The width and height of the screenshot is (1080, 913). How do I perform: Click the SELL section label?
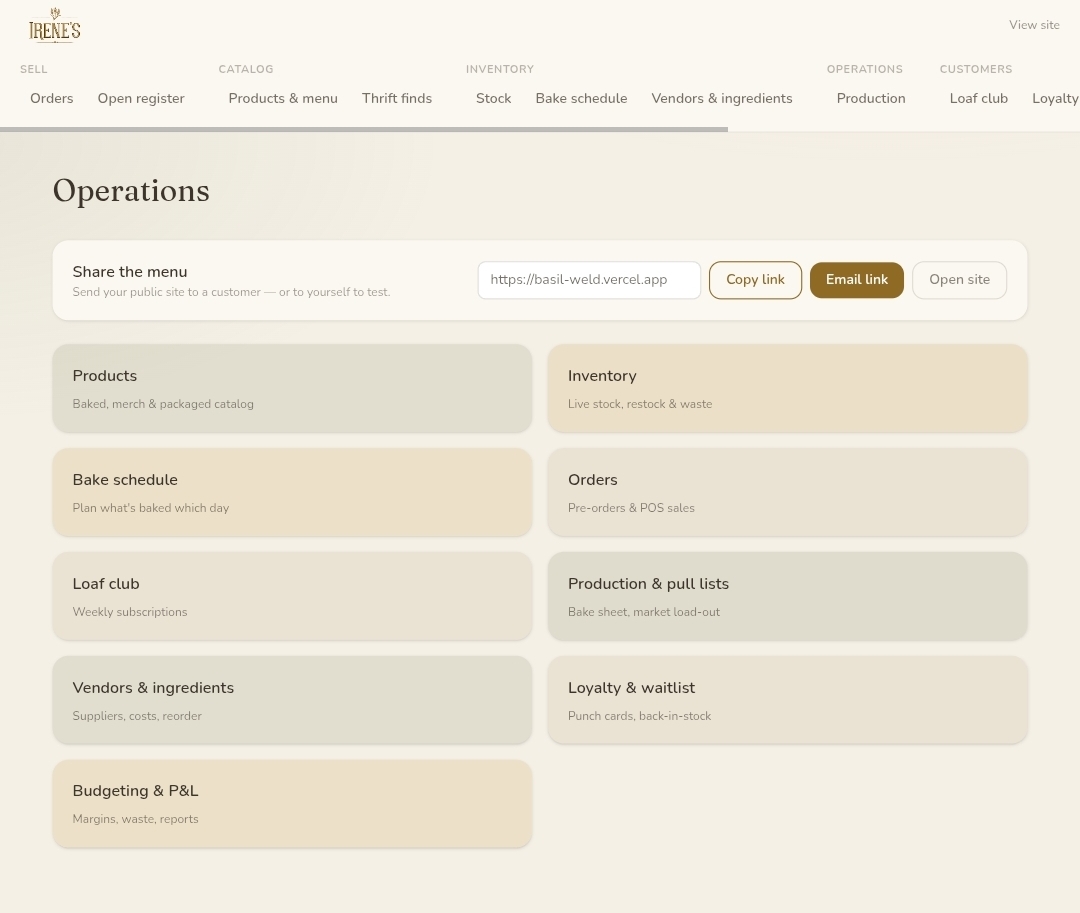[34, 70]
